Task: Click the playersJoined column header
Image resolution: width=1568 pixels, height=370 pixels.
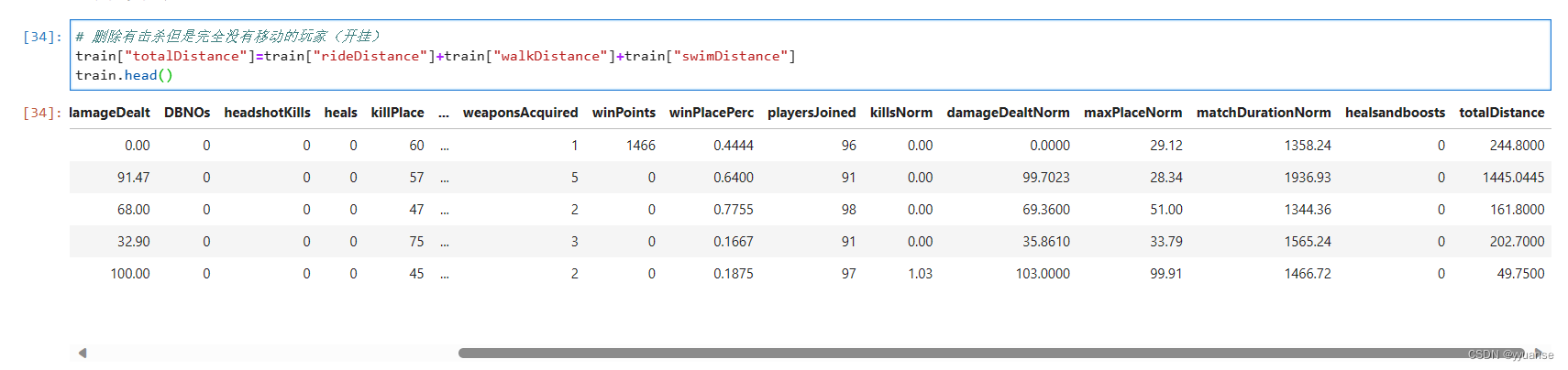Action: [x=812, y=113]
